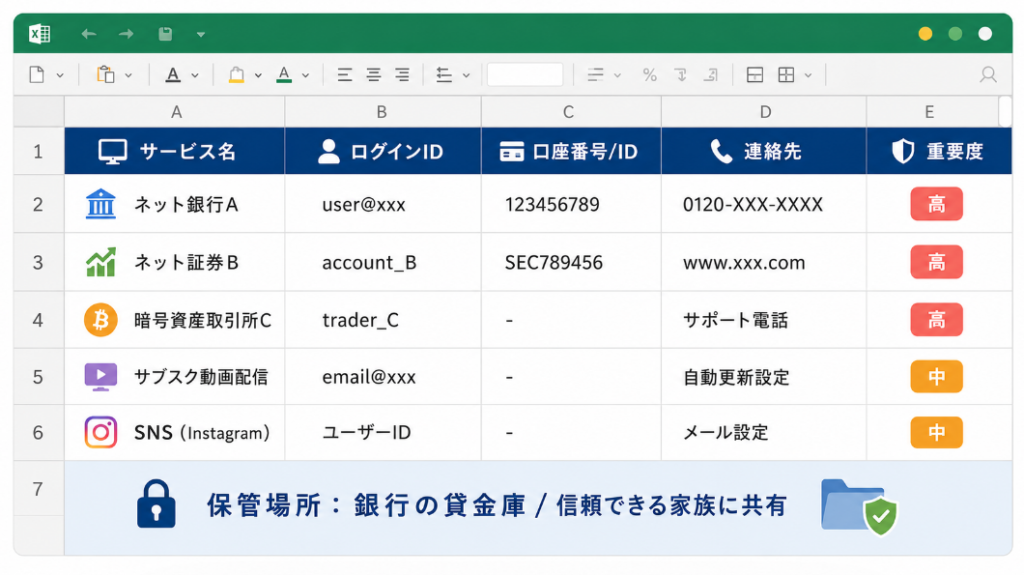Select row 7 header
This screenshot has width=1024, height=575.
click(x=39, y=489)
